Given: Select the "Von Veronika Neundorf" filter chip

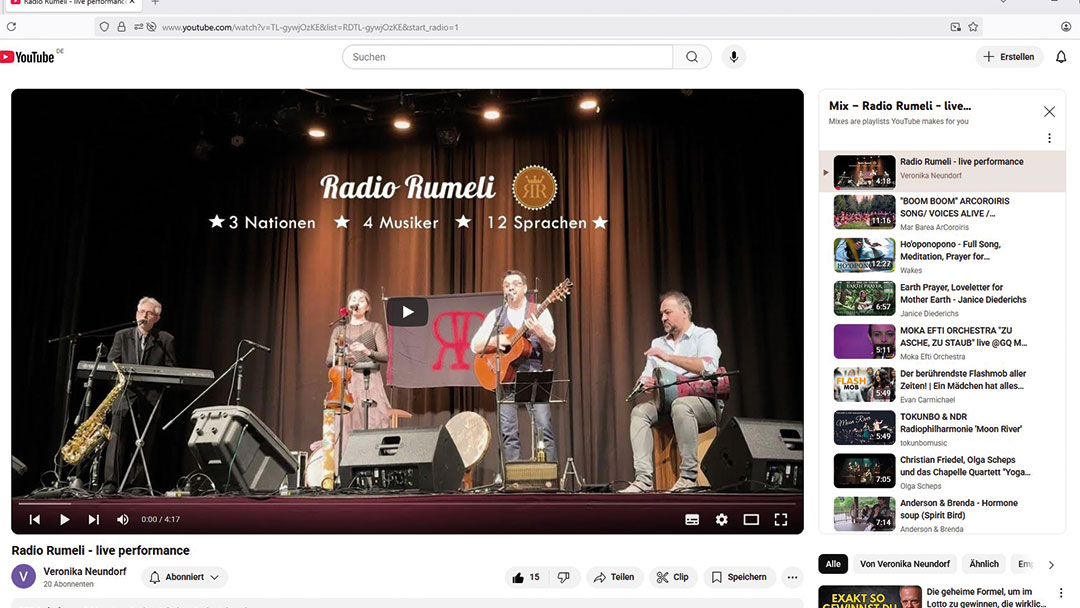Looking at the screenshot, I should [x=904, y=564].
